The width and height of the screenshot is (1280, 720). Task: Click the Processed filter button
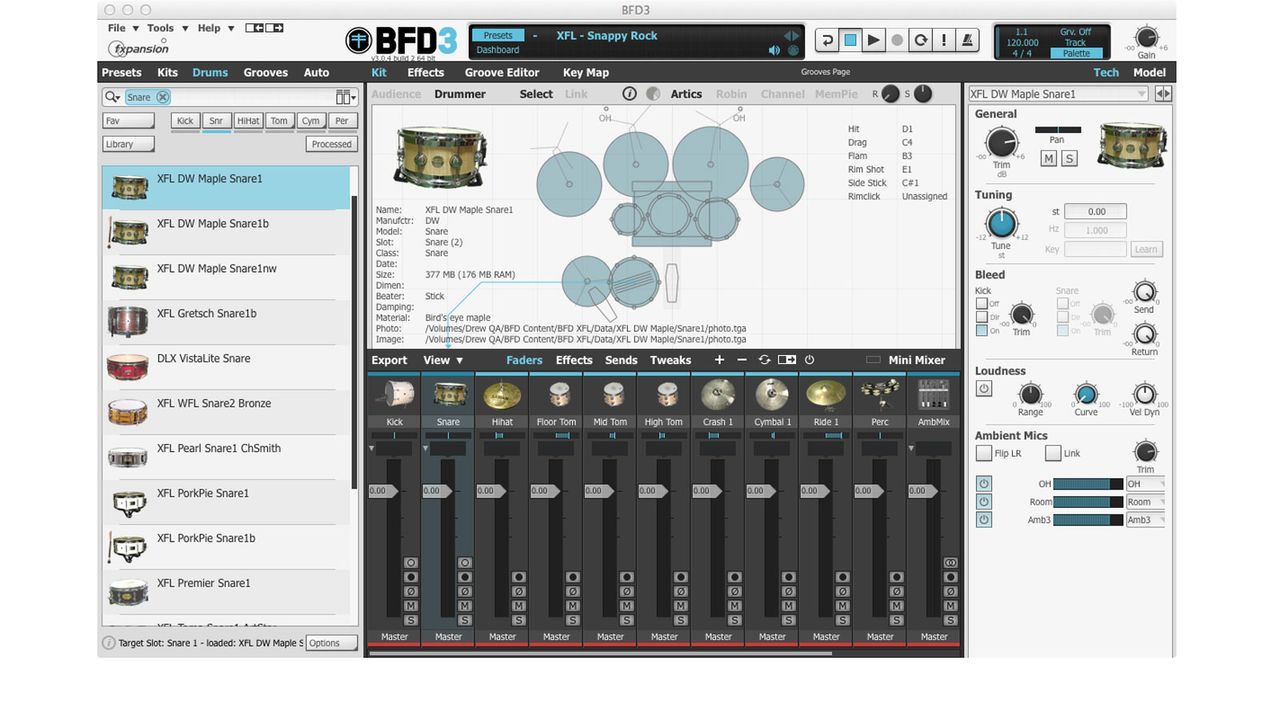click(x=331, y=144)
